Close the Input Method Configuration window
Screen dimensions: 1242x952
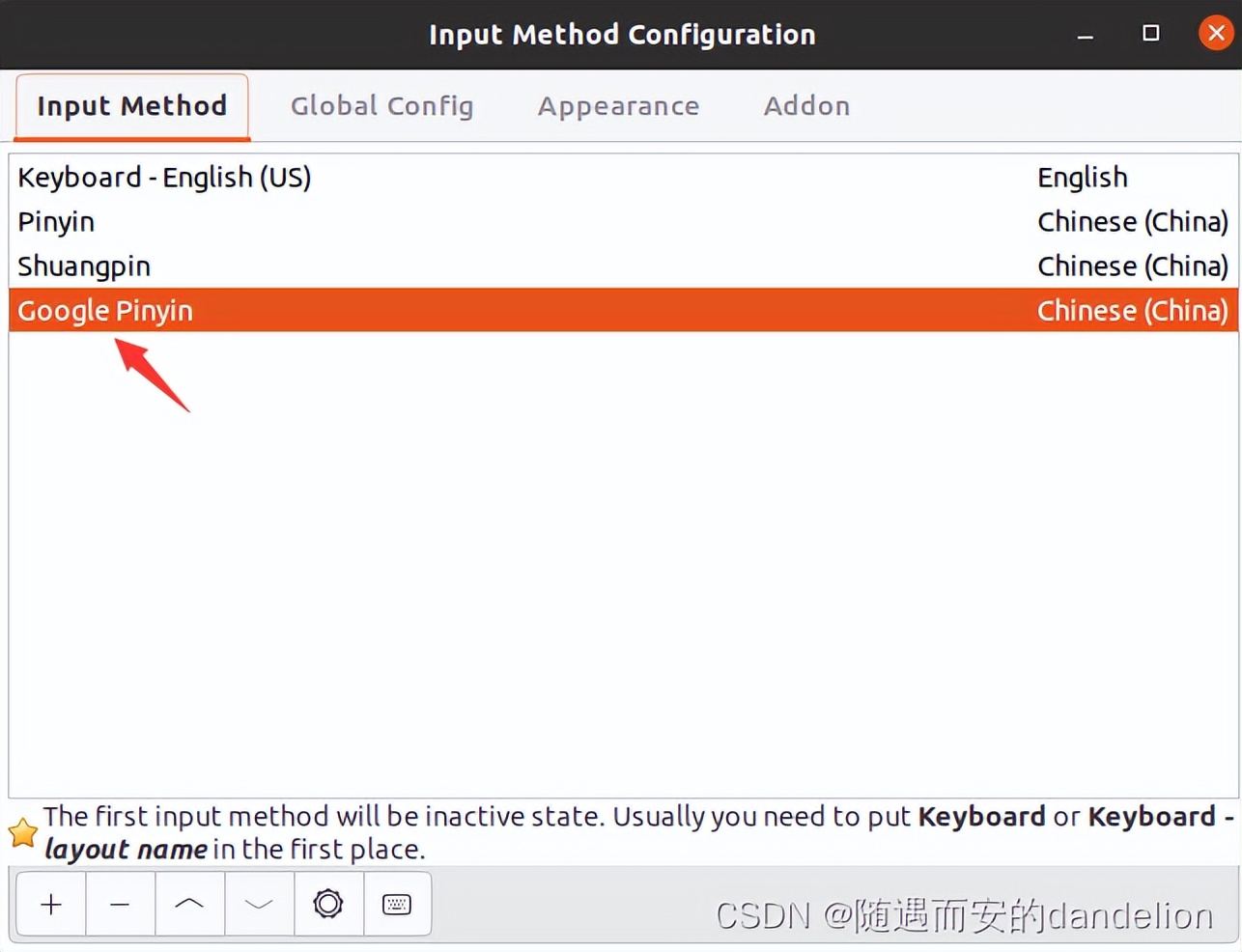[x=1216, y=32]
